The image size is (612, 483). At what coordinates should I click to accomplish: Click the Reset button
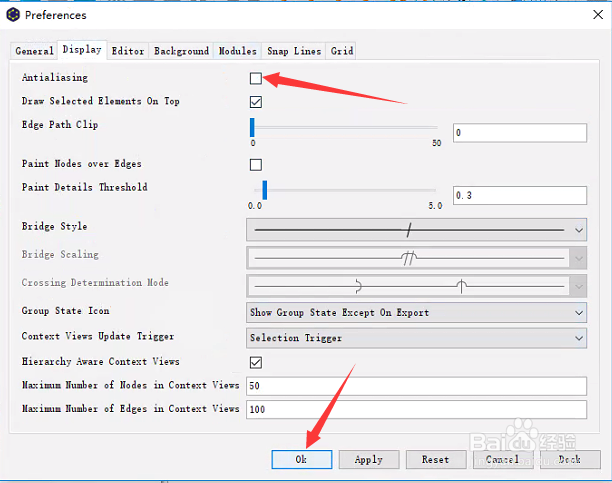point(436,459)
